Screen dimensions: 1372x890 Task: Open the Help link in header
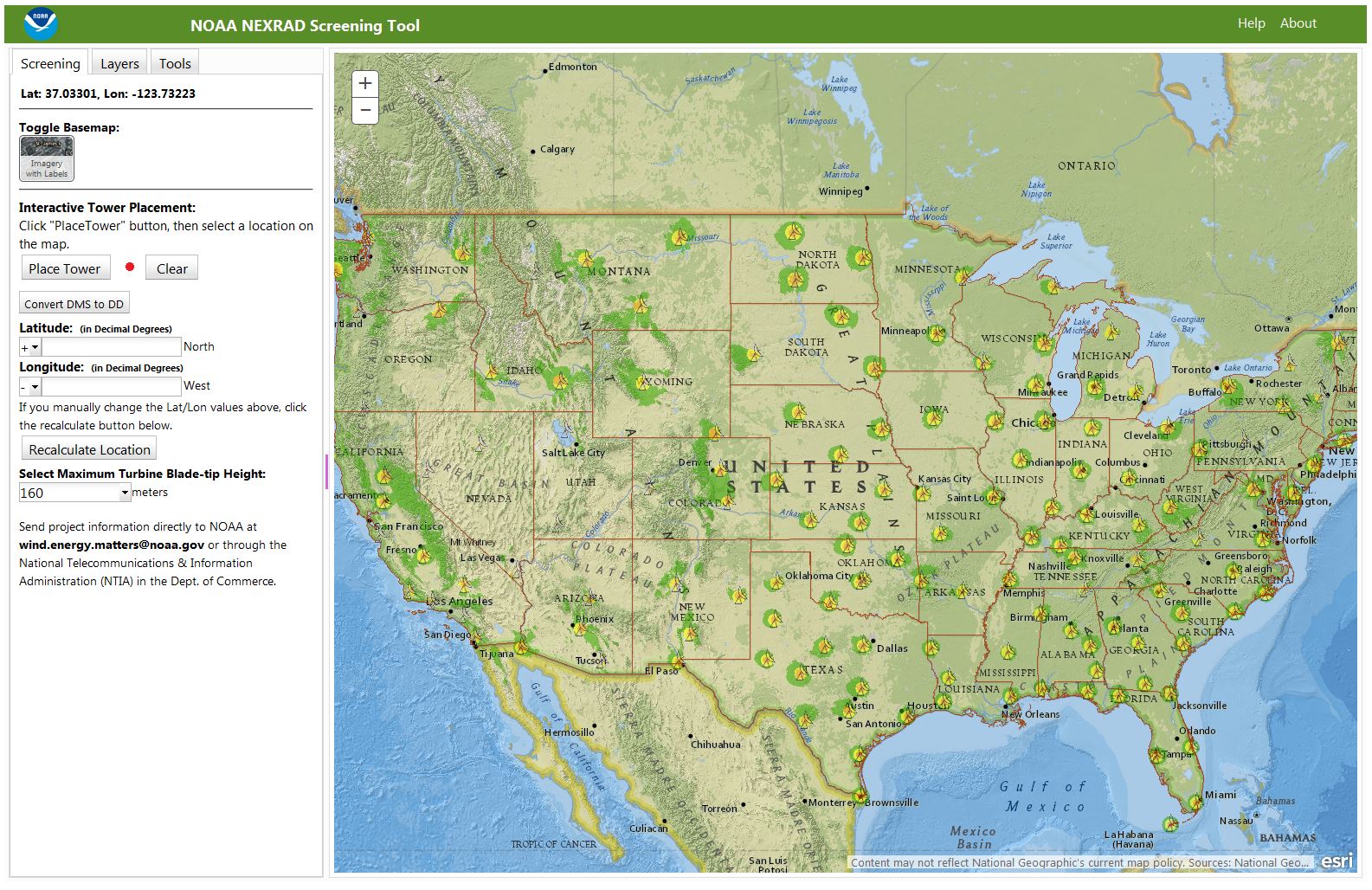click(x=1251, y=23)
